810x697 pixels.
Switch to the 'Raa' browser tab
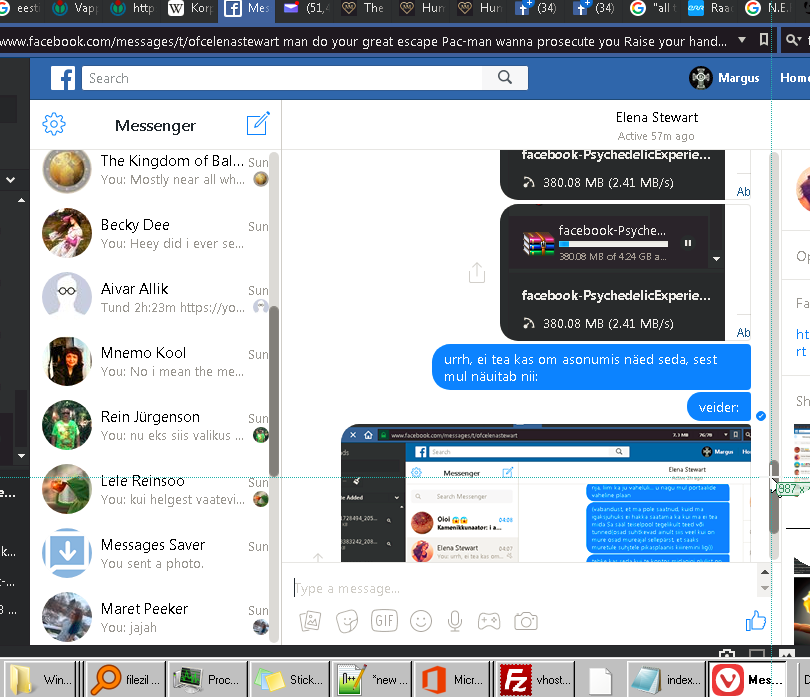710,8
